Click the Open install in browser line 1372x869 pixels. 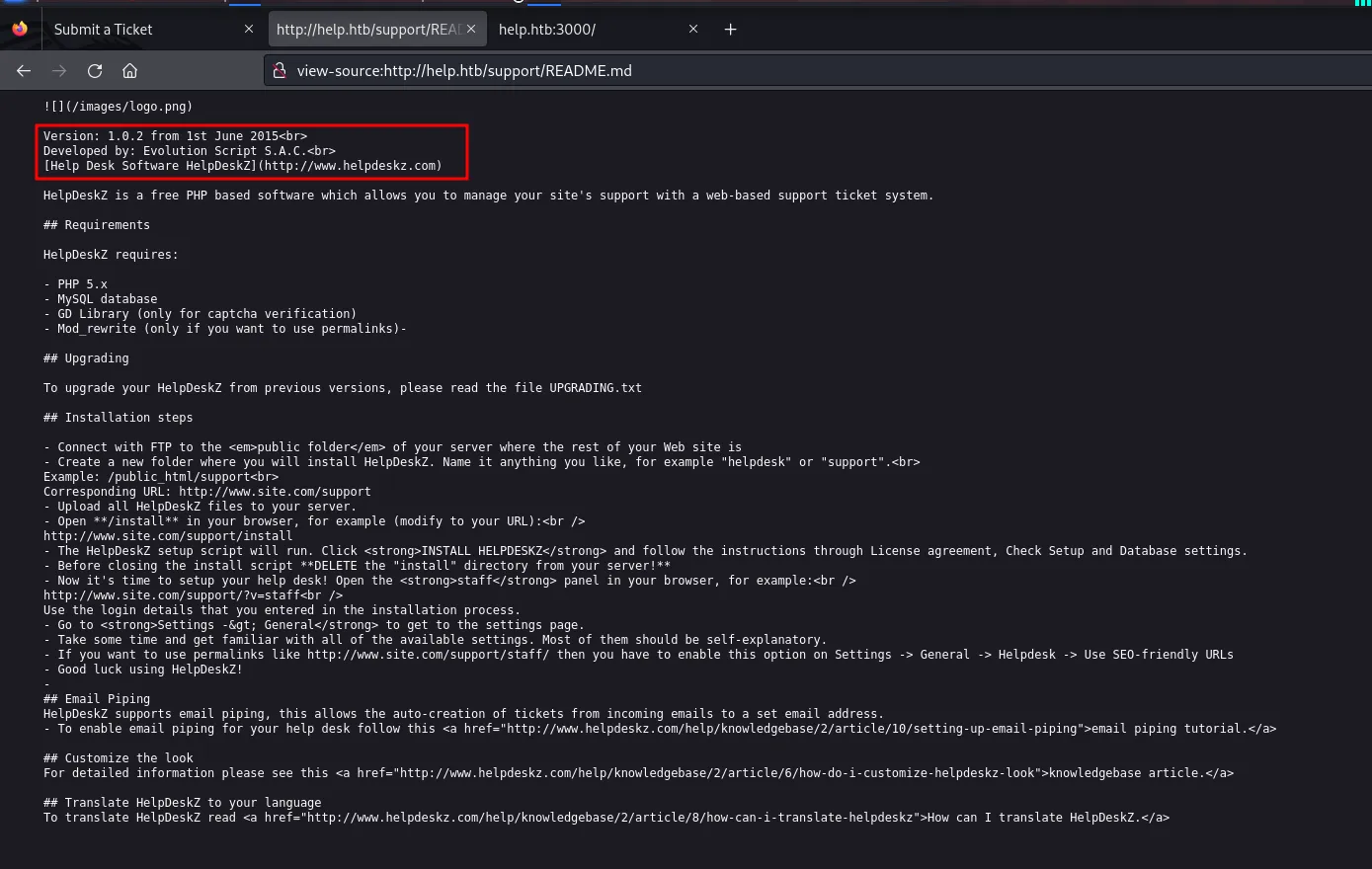(x=314, y=521)
